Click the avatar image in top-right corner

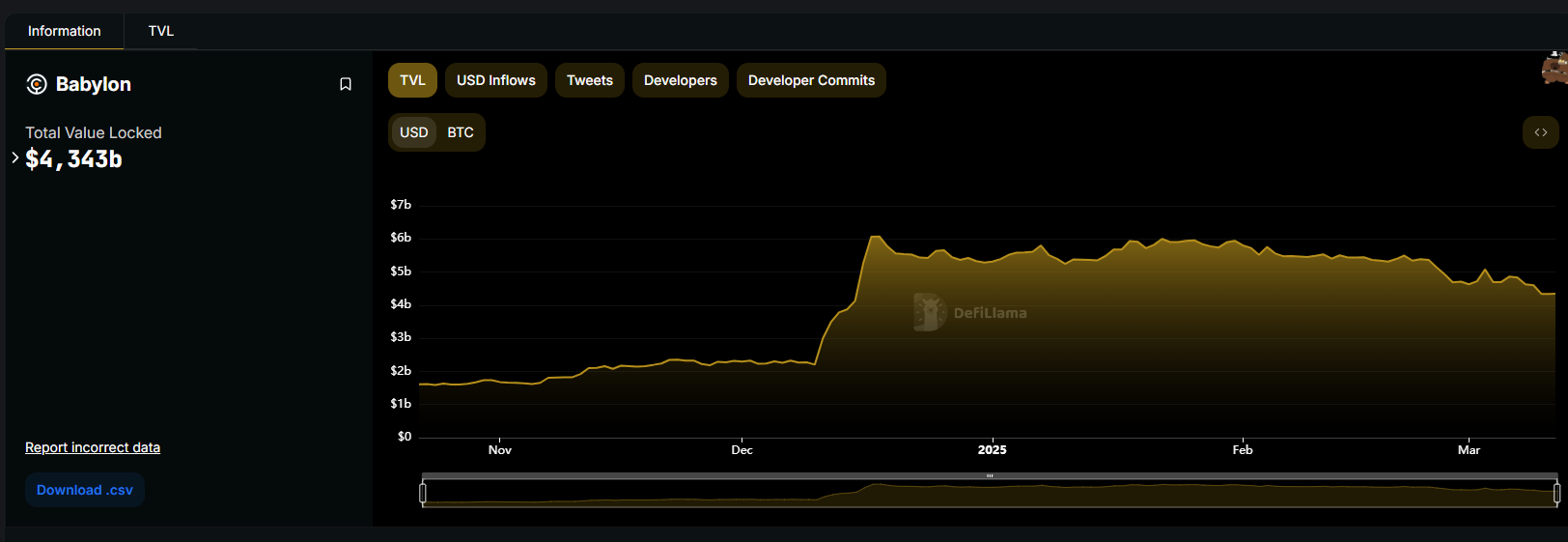point(1554,69)
